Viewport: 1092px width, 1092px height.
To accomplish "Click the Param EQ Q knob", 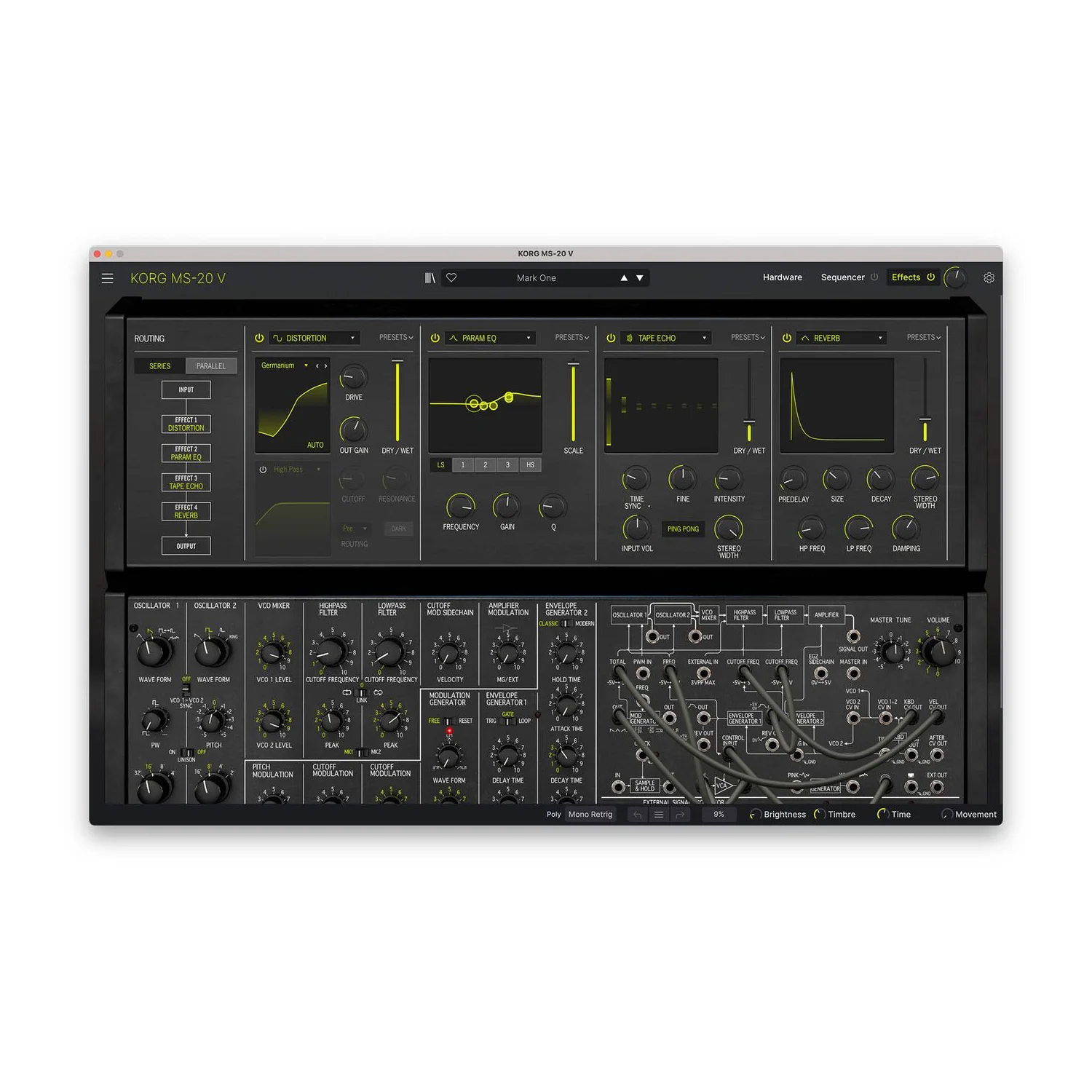I will [553, 507].
